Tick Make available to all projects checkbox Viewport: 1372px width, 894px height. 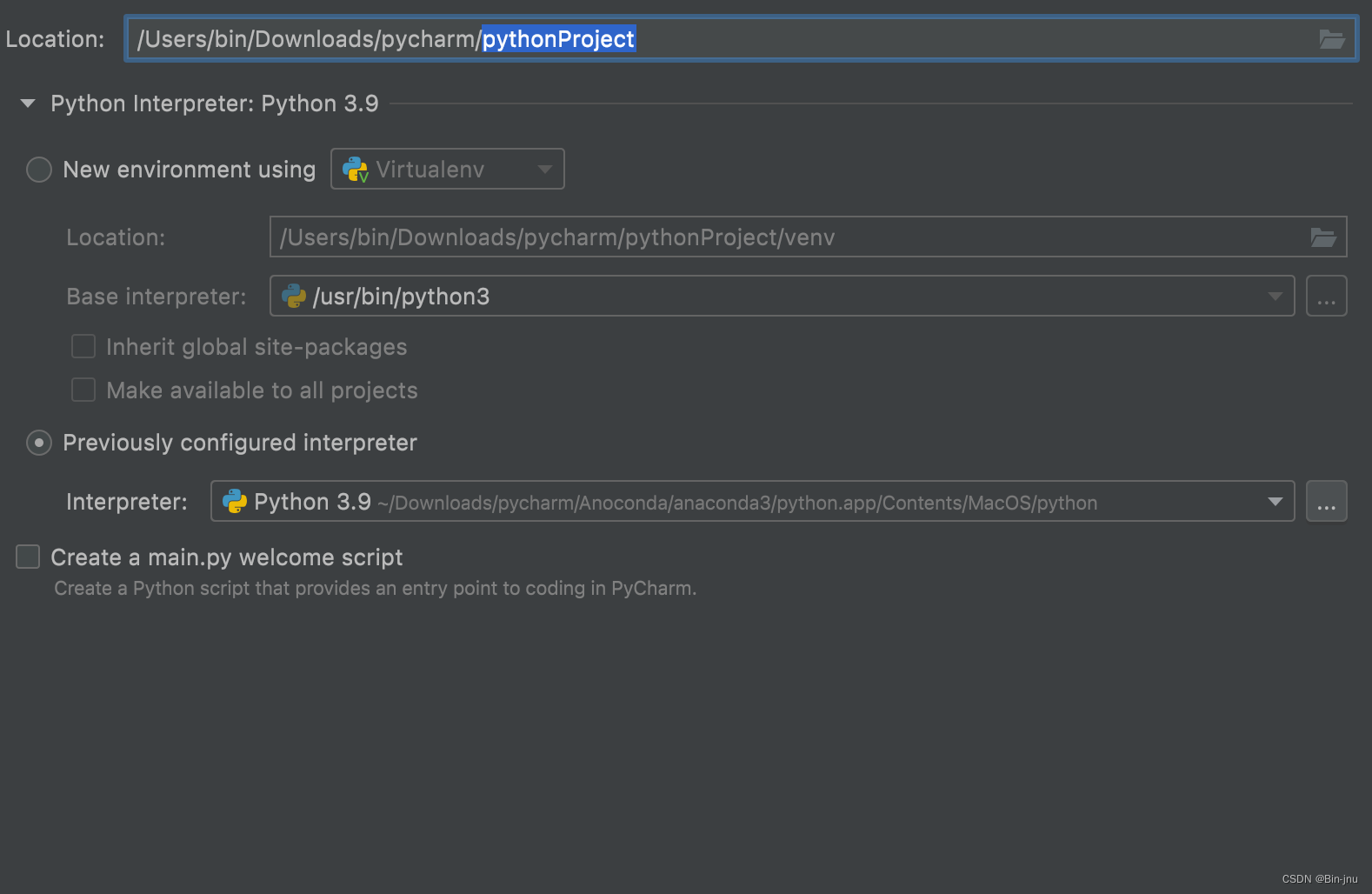tap(83, 390)
